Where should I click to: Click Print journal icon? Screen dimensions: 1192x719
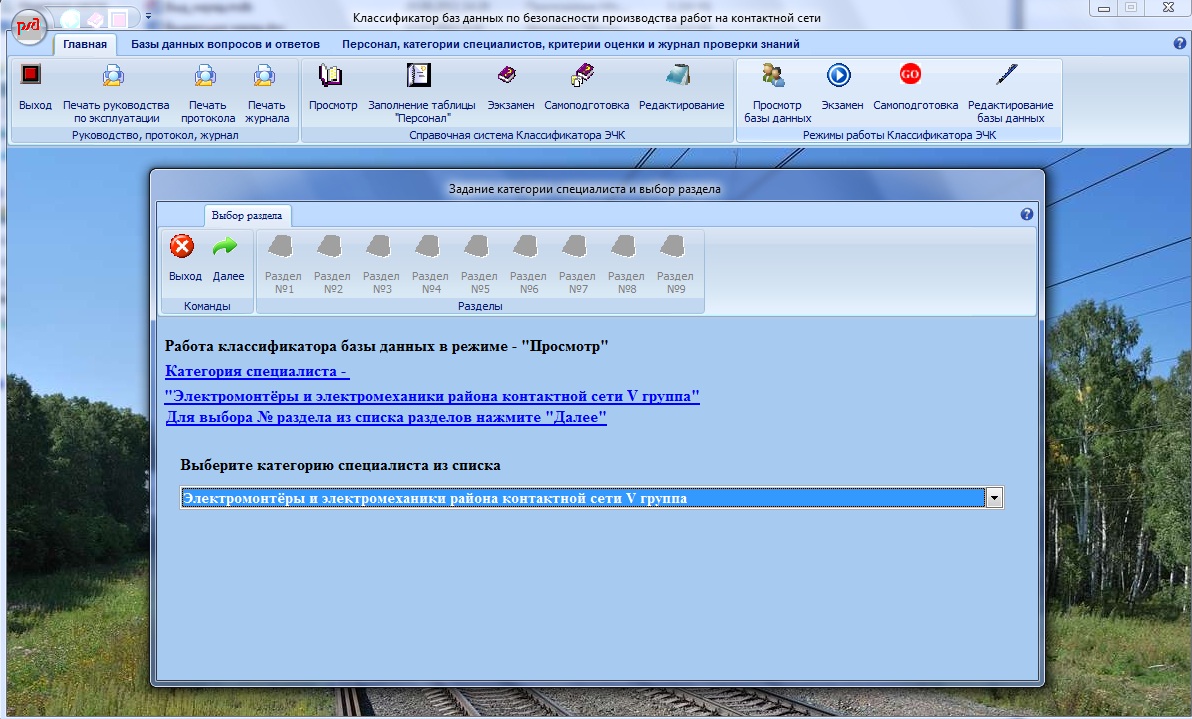(x=266, y=76)
